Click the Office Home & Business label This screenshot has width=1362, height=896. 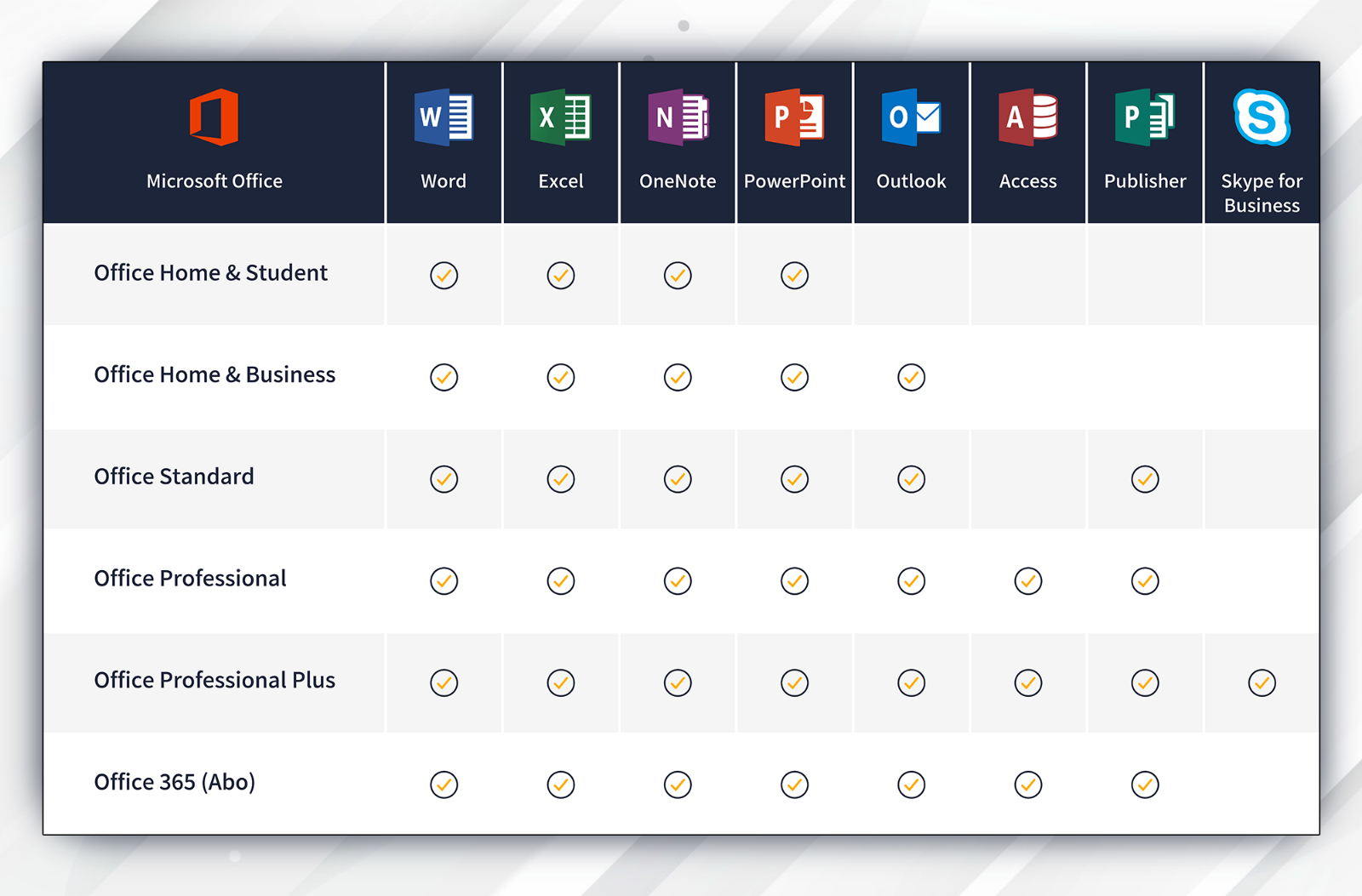point(215,375)
